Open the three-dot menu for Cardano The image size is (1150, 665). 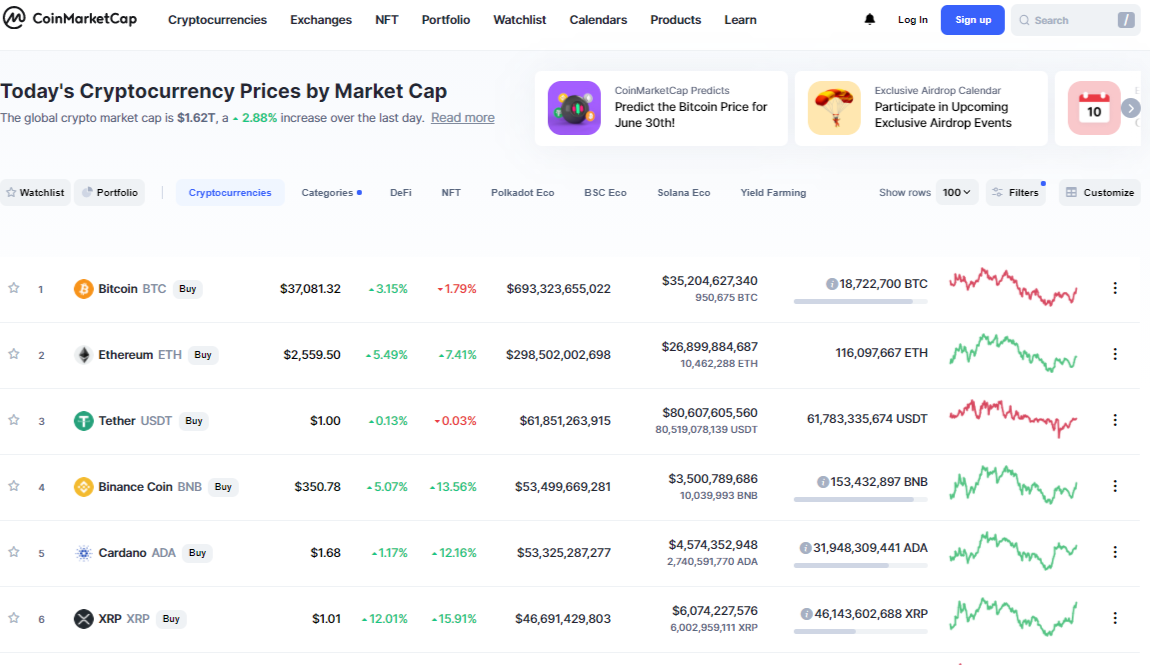(x=1115, y=552)
